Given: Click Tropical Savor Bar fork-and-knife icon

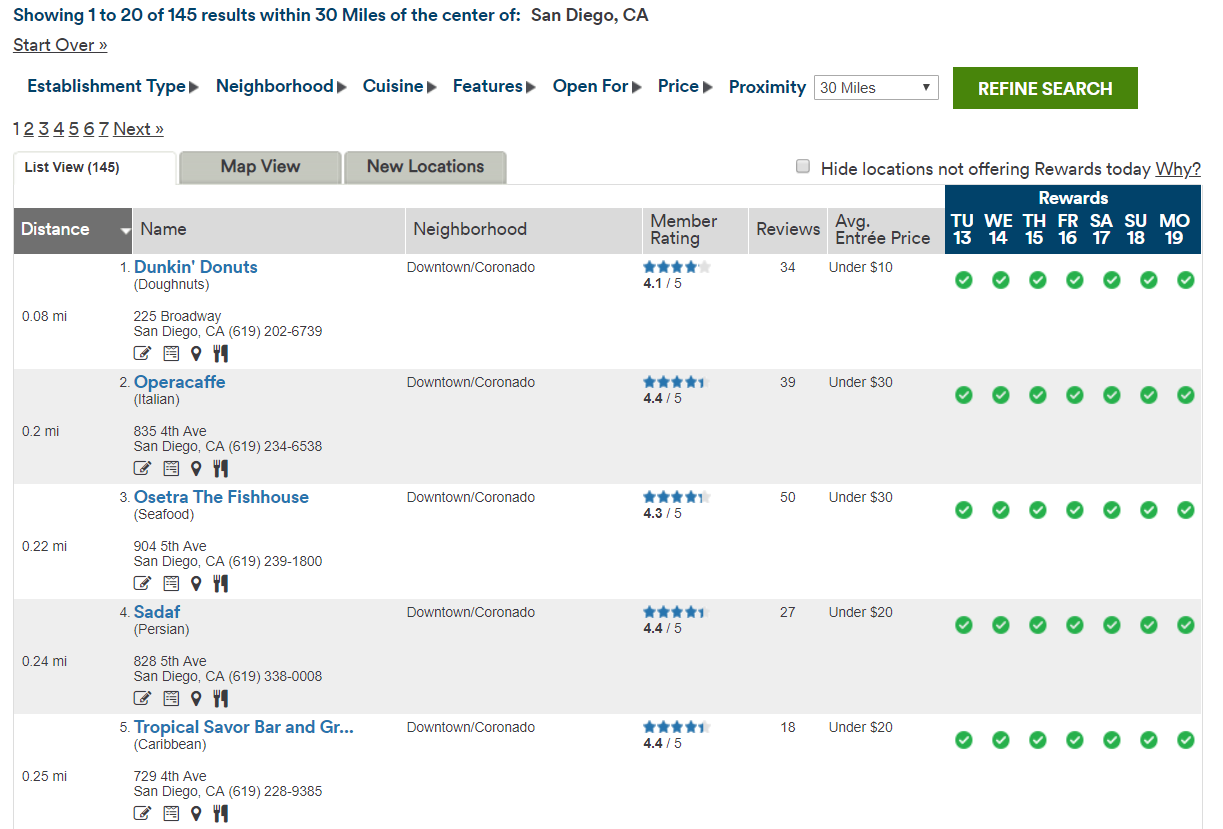Looking at the screenshot, I should coord(221,813).
